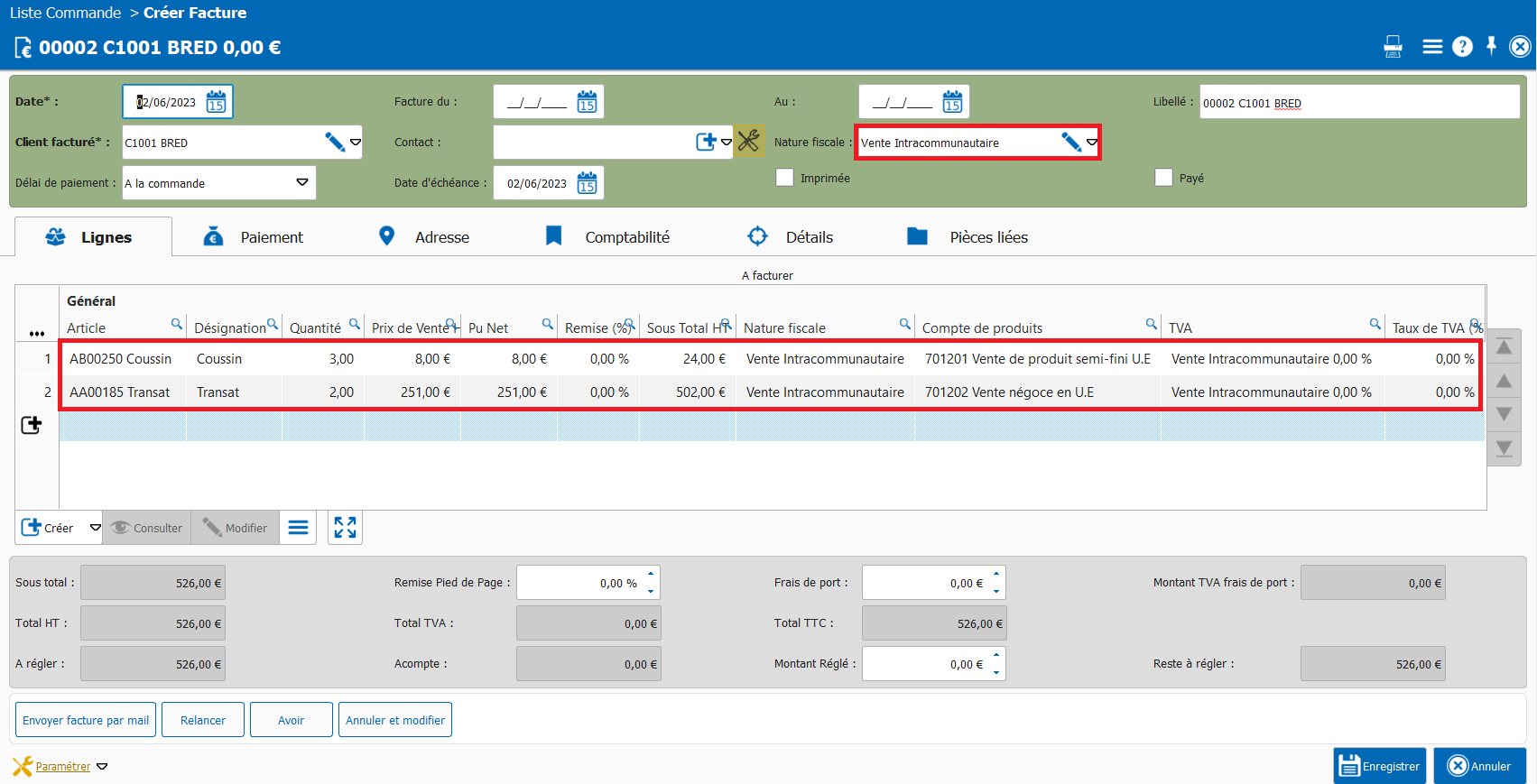Click the print icon in header
The height and width of the screenshot is (784, 1537).
pyautogui.click(x=1393, y=47)
